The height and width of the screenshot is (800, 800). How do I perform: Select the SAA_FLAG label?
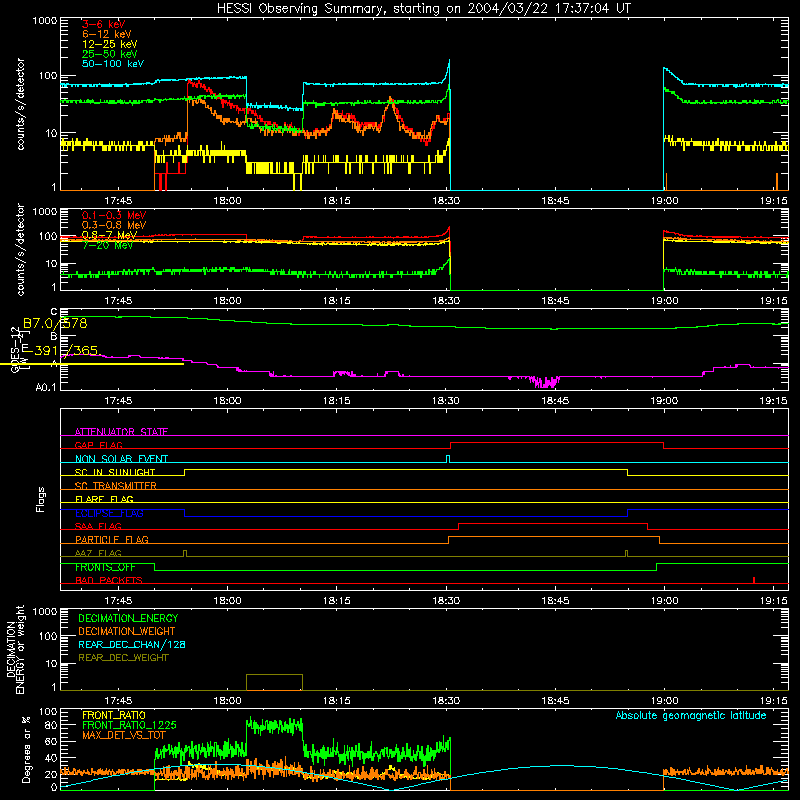[98, 526]
